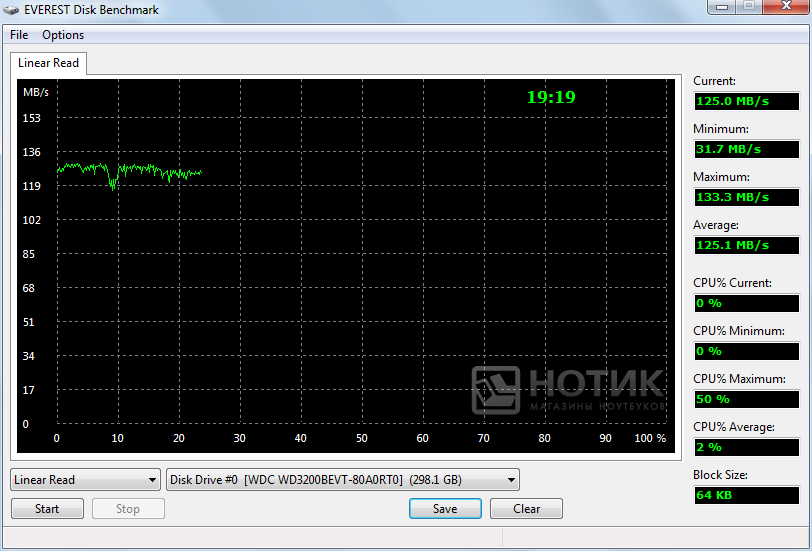Click the MB/s axis unit label
812x551 pixels.
click(x=36, y=92)
